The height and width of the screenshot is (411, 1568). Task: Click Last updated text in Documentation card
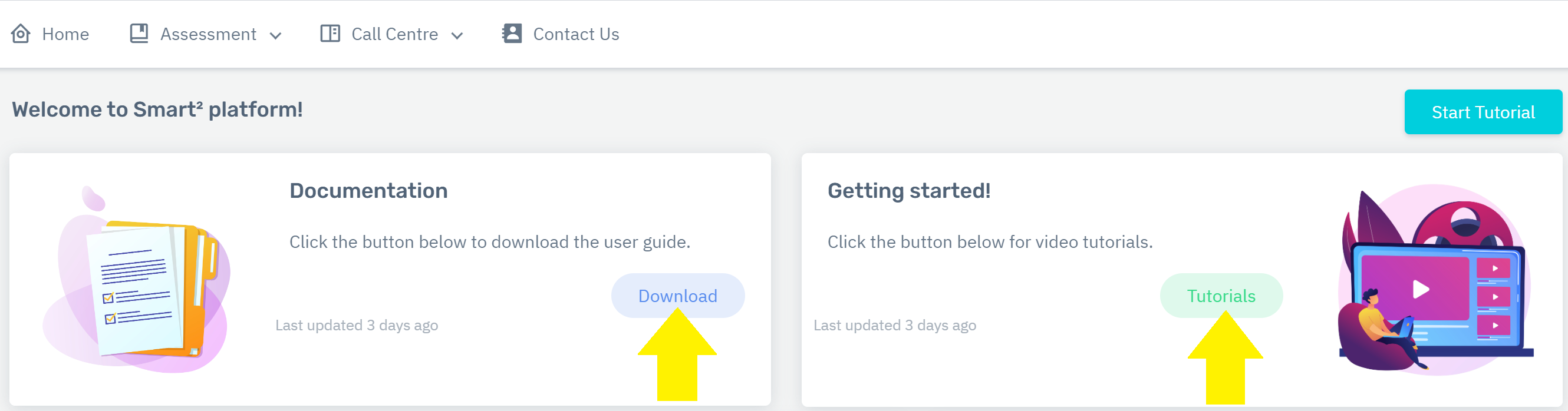tap(356, 325)
